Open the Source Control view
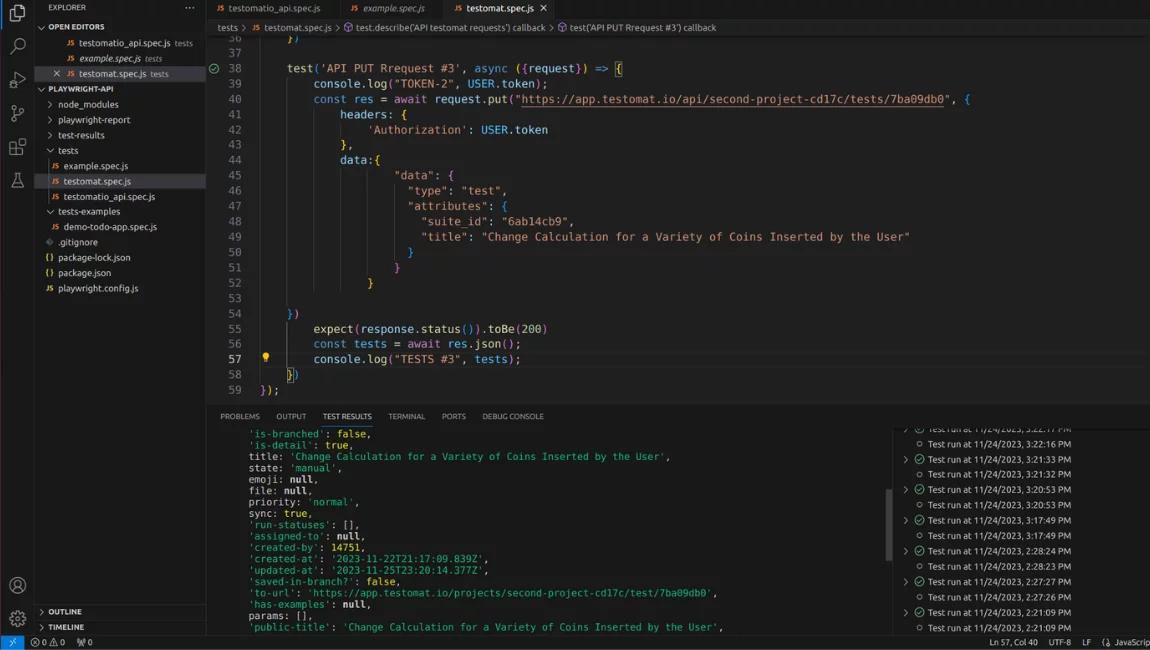Image resolution: width=1150 pixels, height=650 pixels. pyautogui.click(x=17, y=114)
